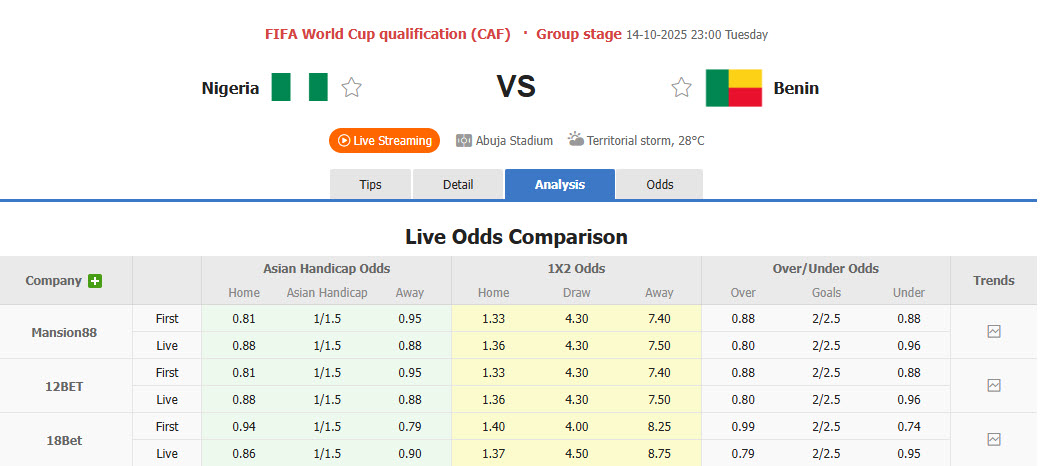The width and height of the screenshot is (1041, 466).
Task: Click the Nigeria flag icon
Action: tap(300, 87)
